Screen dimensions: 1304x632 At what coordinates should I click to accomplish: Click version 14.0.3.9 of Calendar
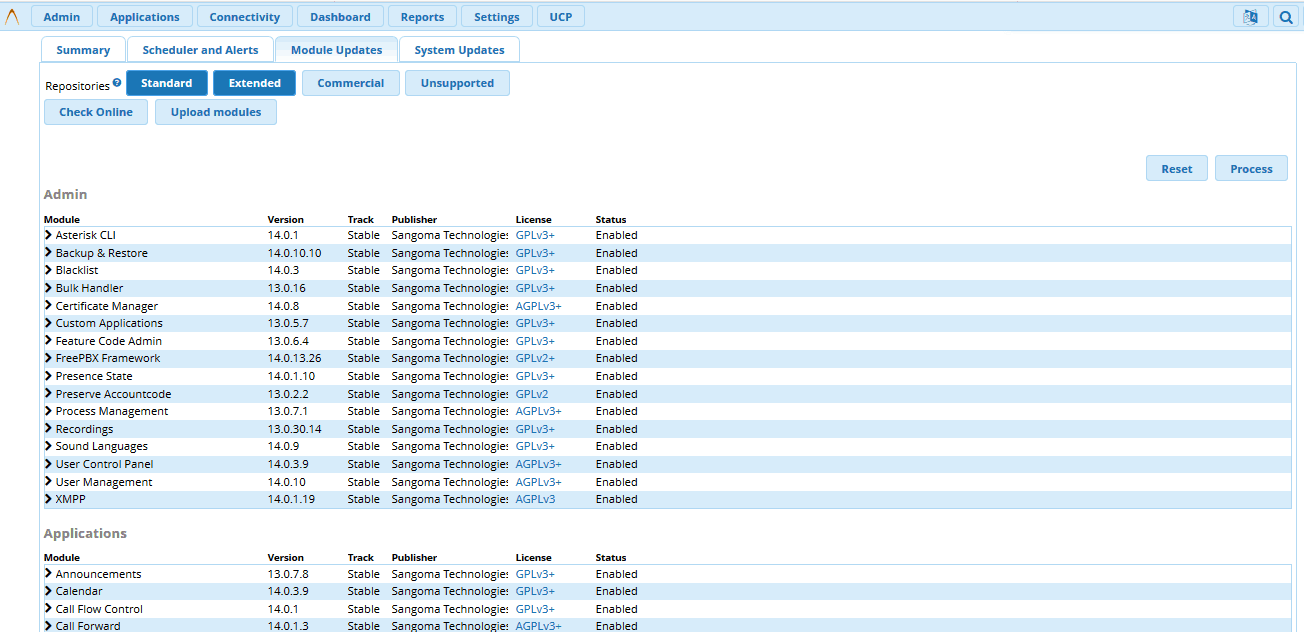[289, 591]
